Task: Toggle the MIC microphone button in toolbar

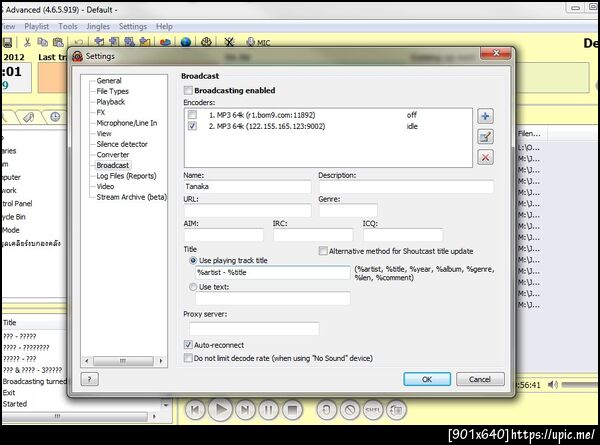Action: point(258,42)
